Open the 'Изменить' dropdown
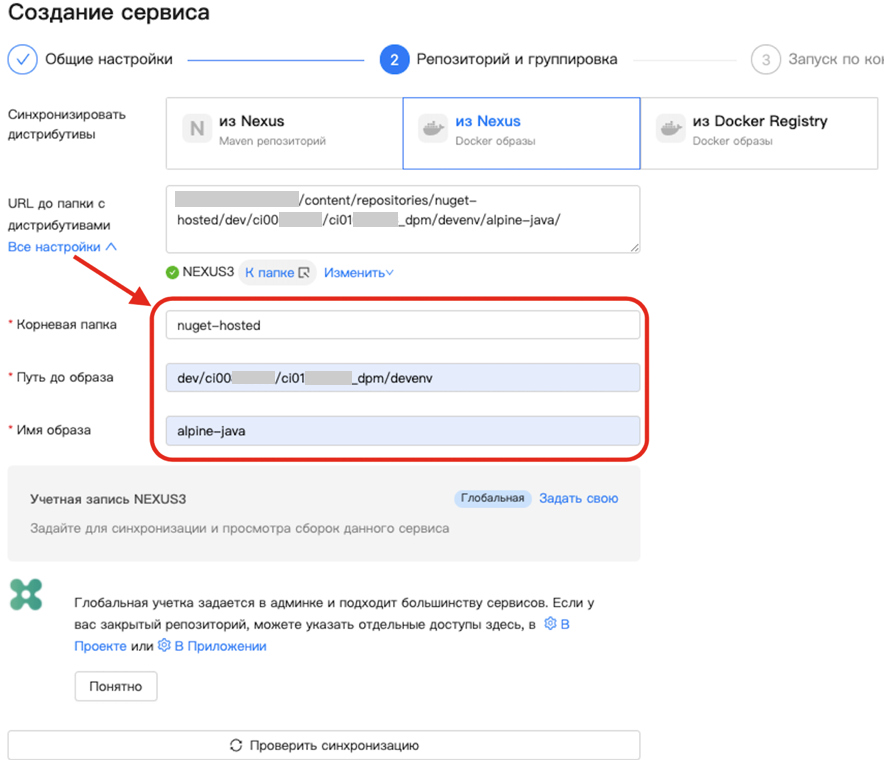 tap(358, 272)
